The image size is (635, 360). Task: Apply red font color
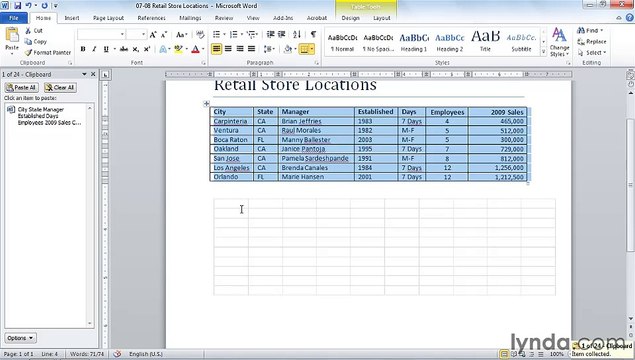(x=195, y=49)
